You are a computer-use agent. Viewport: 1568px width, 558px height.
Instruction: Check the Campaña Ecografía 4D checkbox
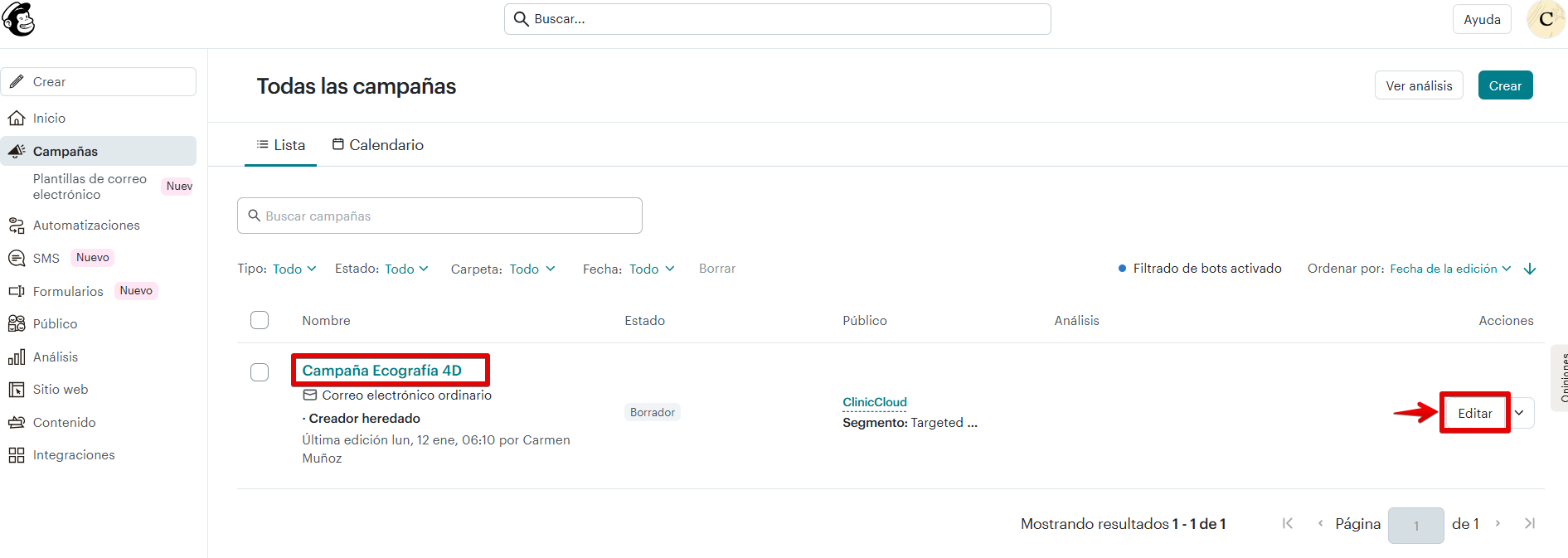pos(260,372)
